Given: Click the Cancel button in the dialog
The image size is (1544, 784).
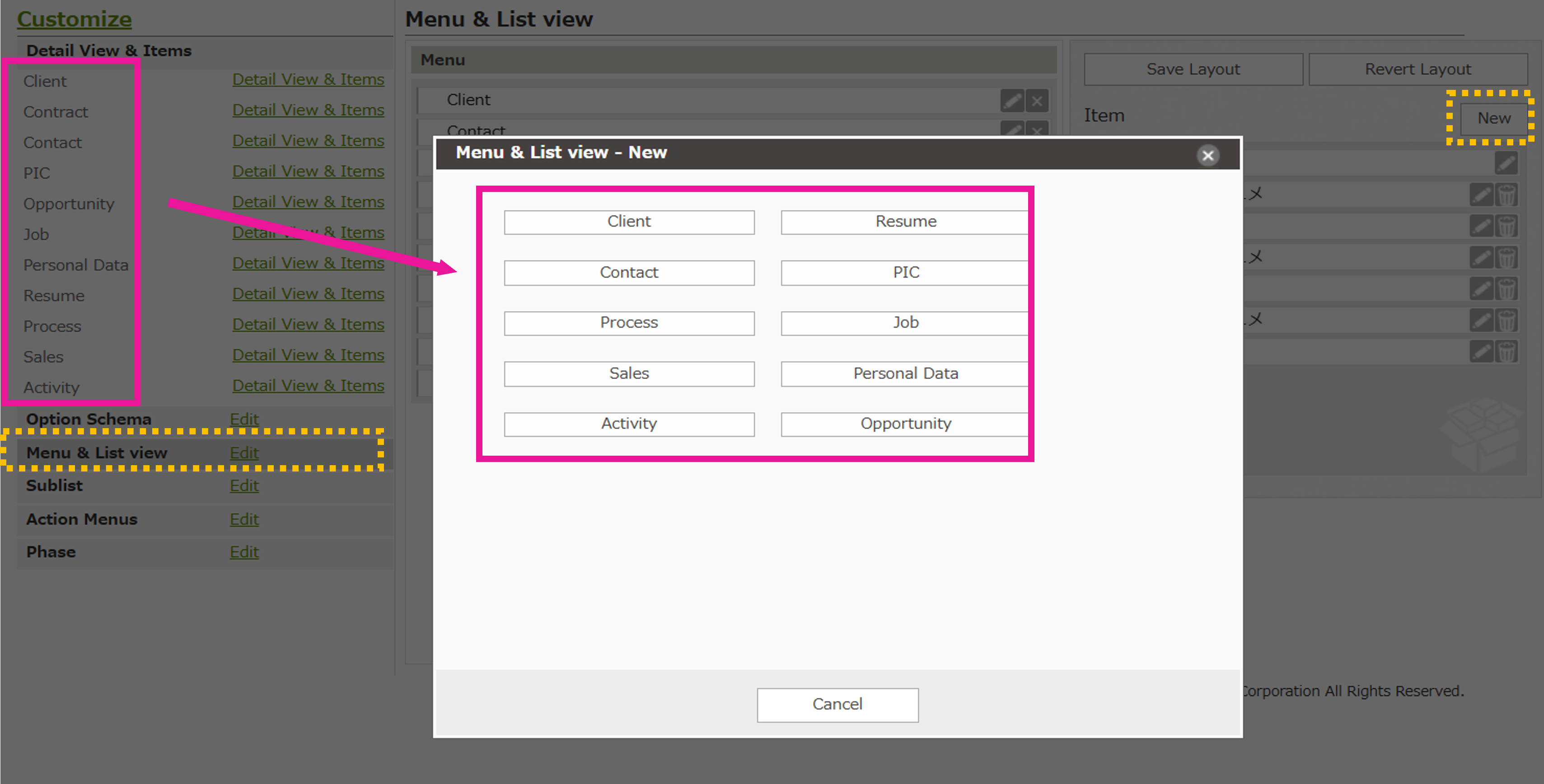Looking at the screenshot, I should point(838,705).
